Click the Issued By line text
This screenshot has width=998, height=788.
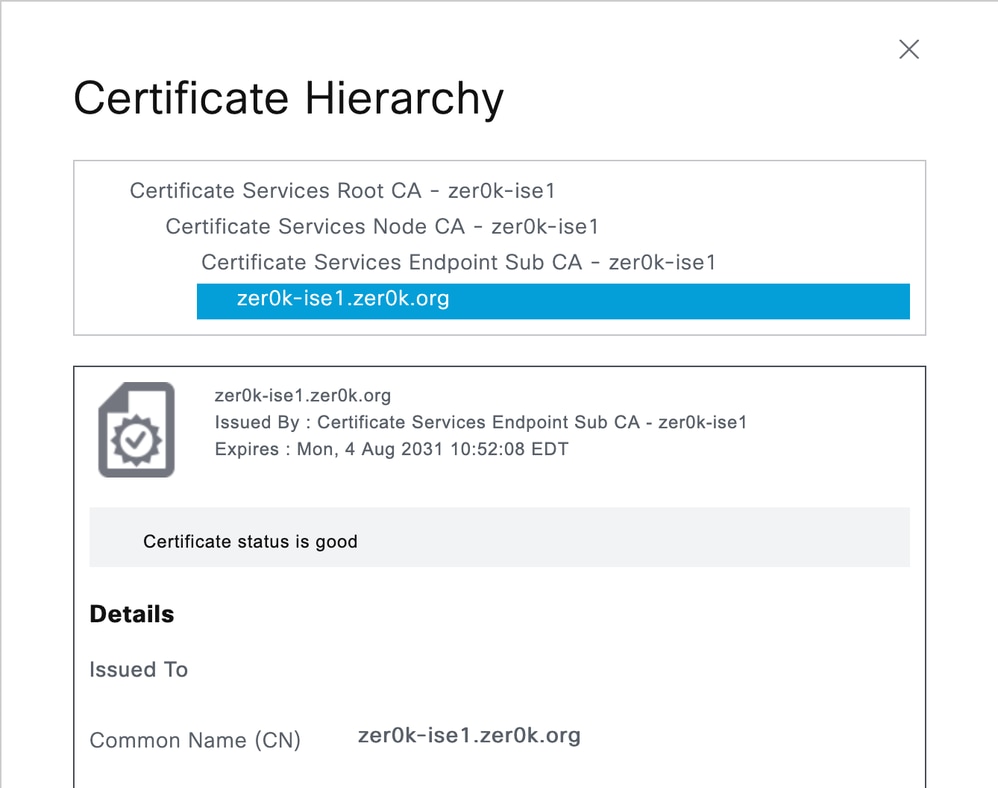[481, 422]
